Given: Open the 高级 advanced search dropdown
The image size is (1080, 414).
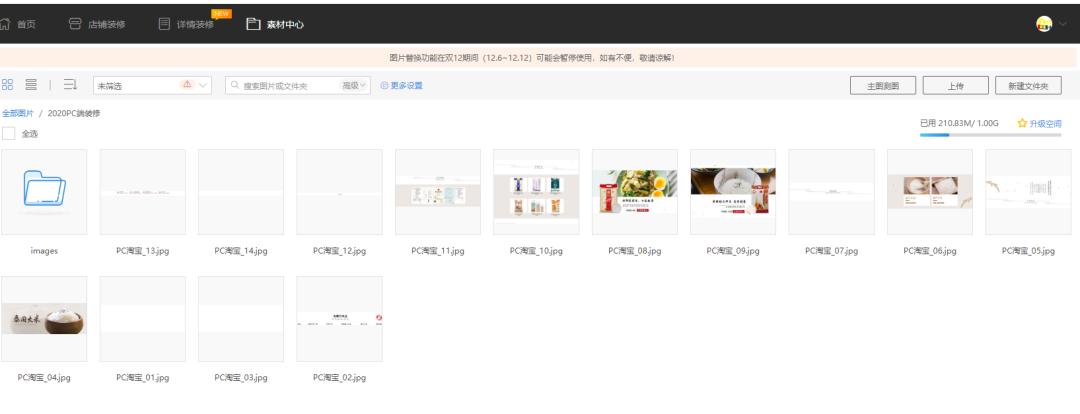Looking at the screenshot, I should [x=354, y=85].
